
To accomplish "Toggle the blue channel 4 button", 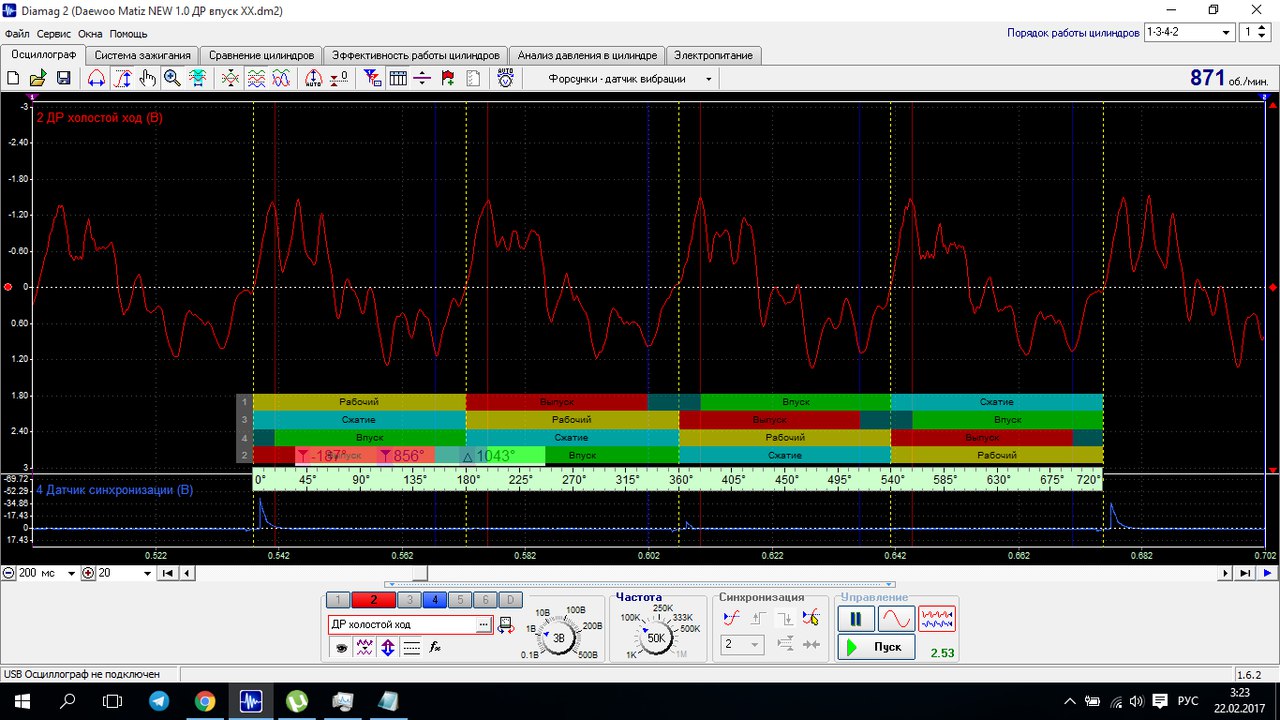I will pyautogui.click(x=433, y=600).
